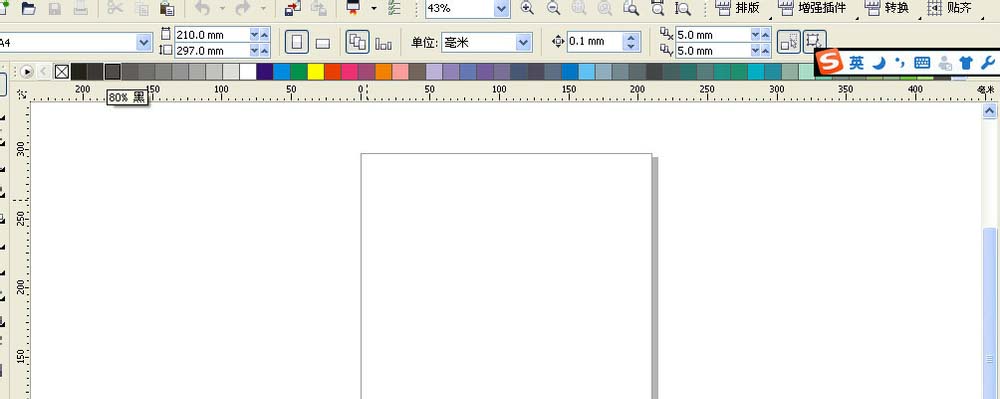Screen dimensions: 1000x399
Task: Click the No Color X swatch
Action: coord(62,71)
